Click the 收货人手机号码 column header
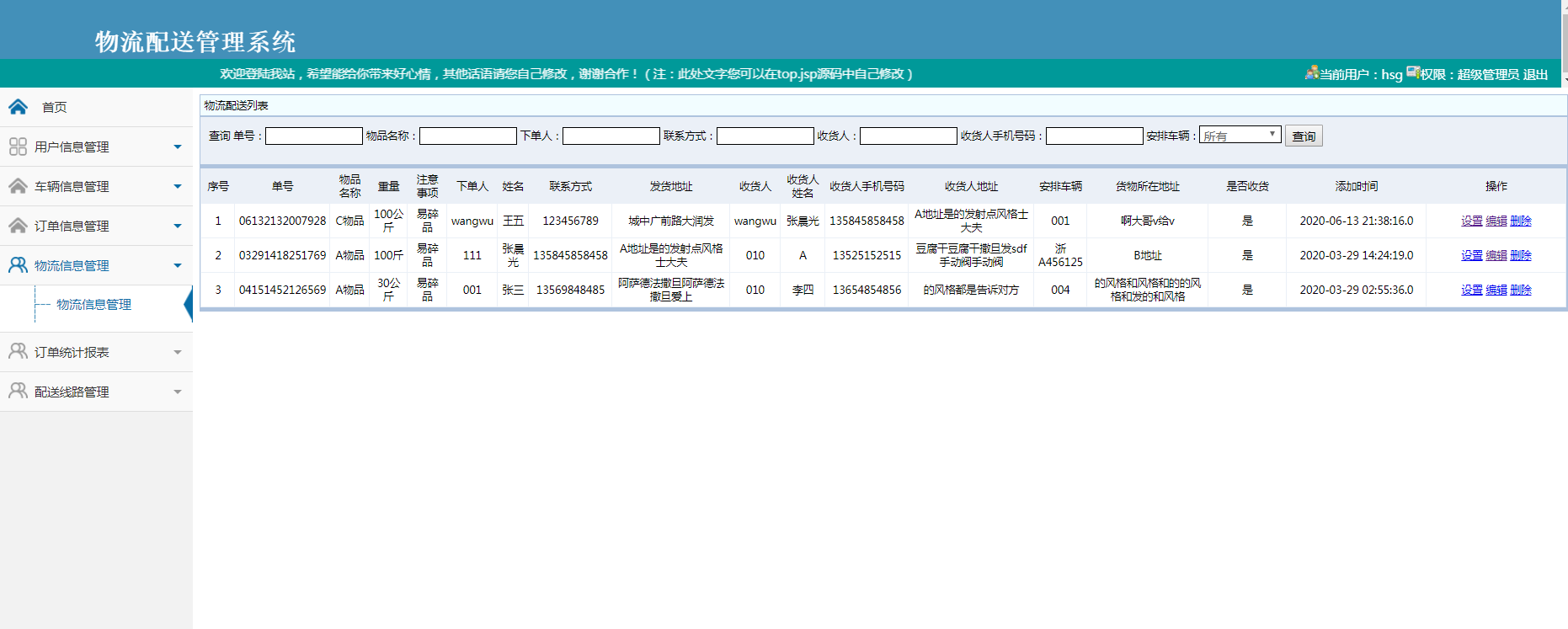This screenshot has width=1568, height=629. coord(867,186)
